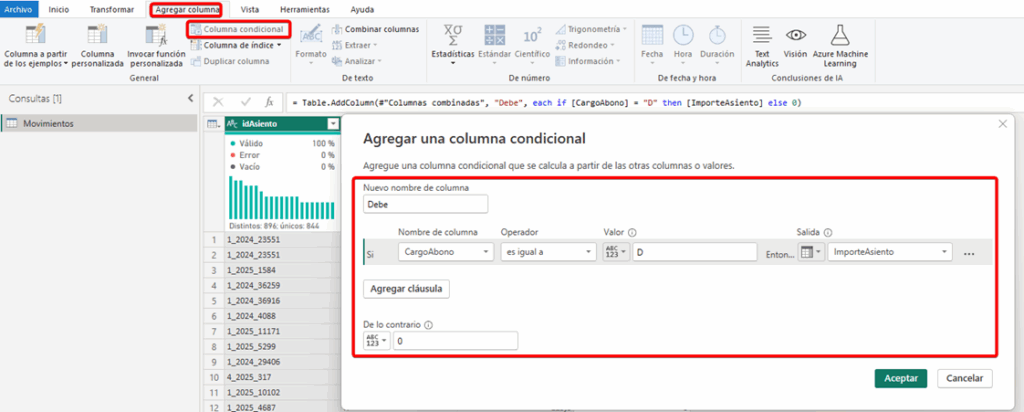Click Agregar cláusula button
Screen dimensions: 1024x412
pyautogui.click(x=407, y=288)
